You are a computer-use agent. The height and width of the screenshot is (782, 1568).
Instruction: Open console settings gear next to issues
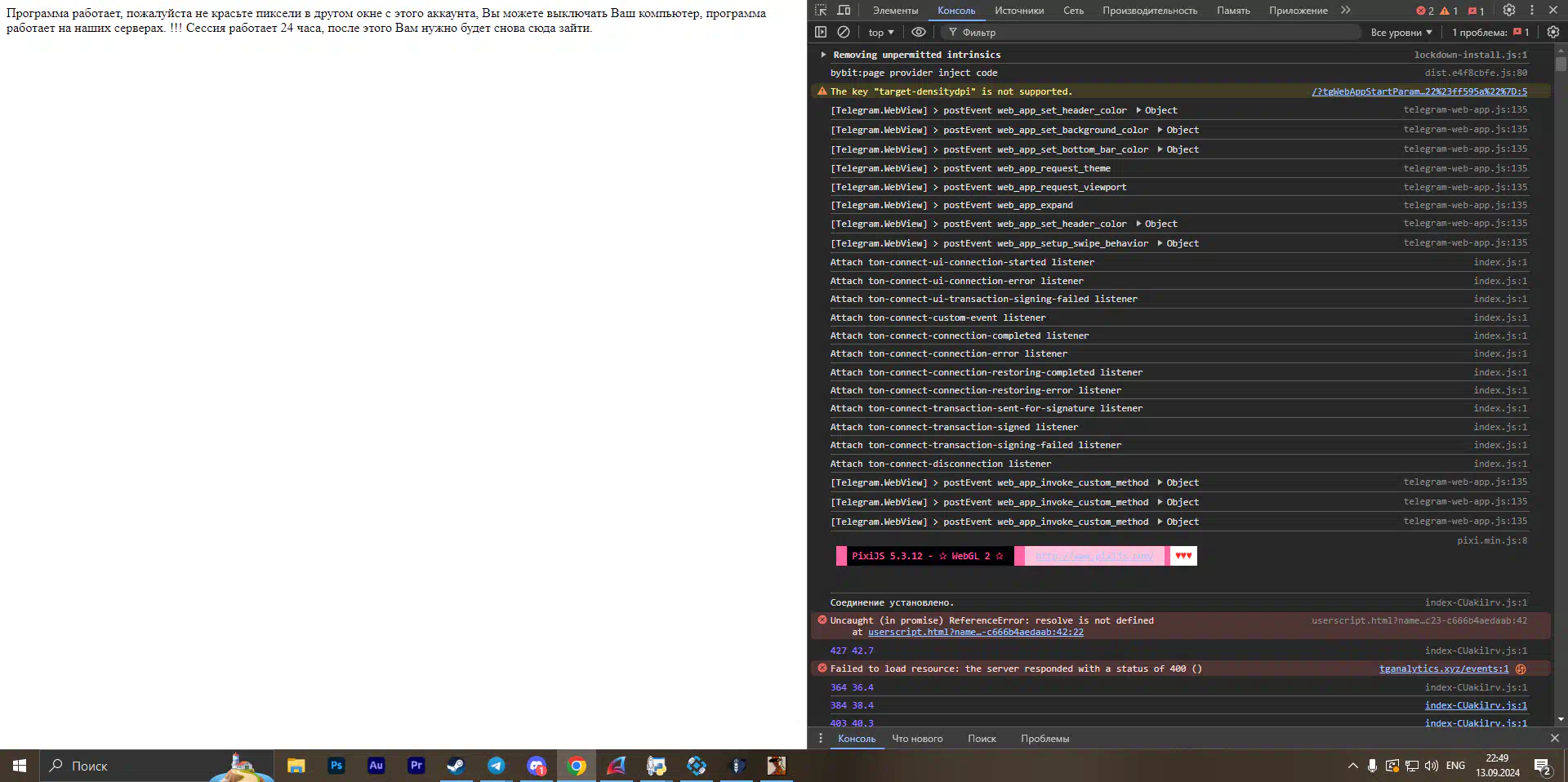[1552, 32]
